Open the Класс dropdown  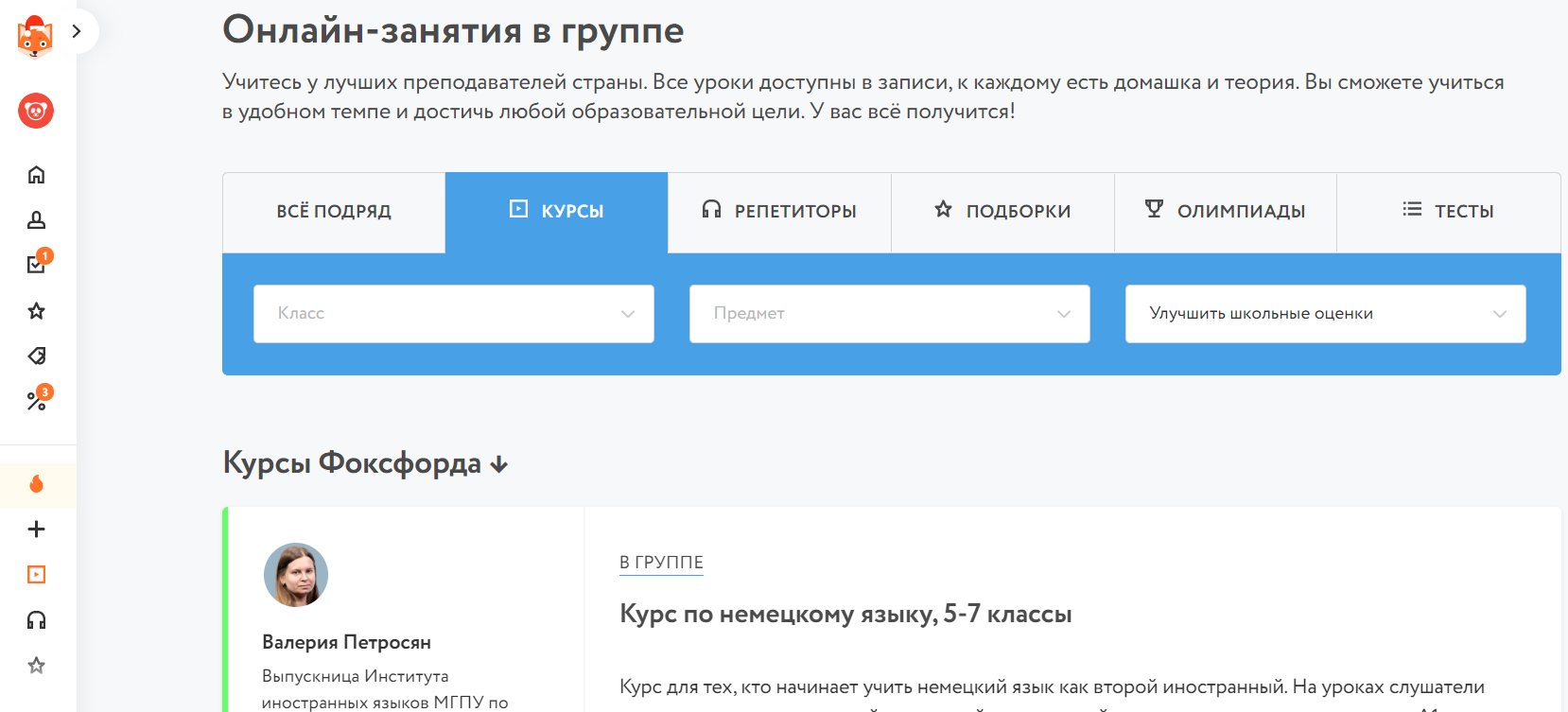[x=454, y=314]
